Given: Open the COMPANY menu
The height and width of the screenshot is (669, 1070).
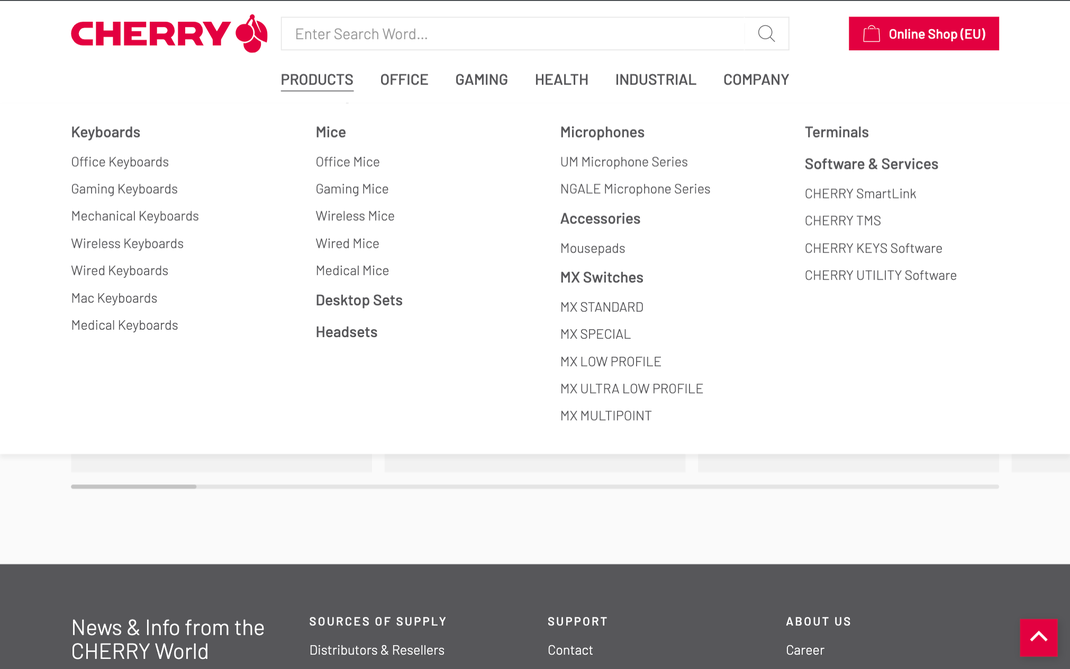Looking at the screenshot, I should pyautogui.click(x=755, y=80).
